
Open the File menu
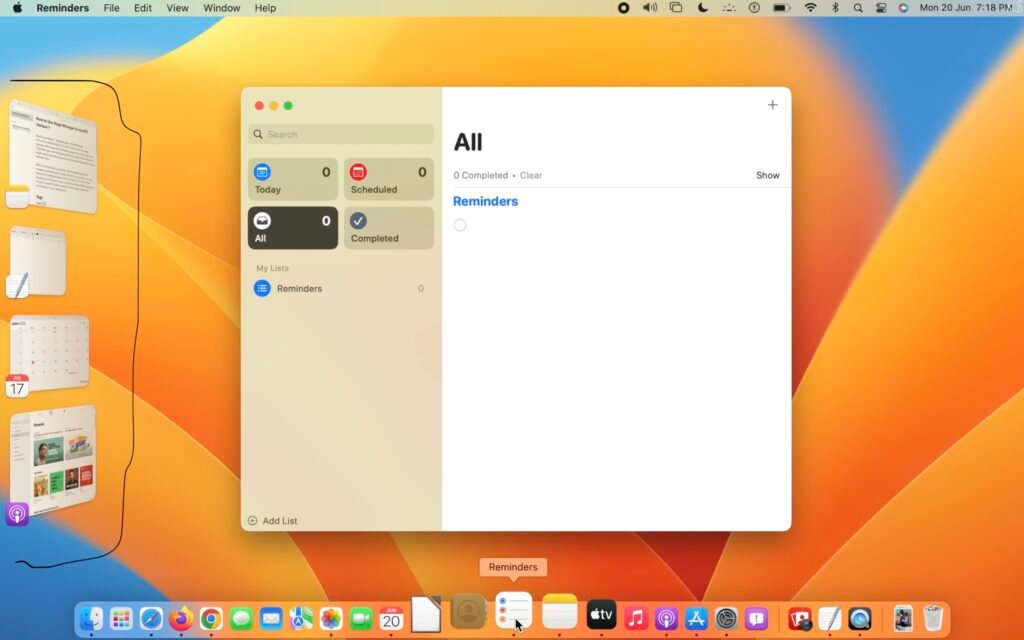tap(111, 8)
